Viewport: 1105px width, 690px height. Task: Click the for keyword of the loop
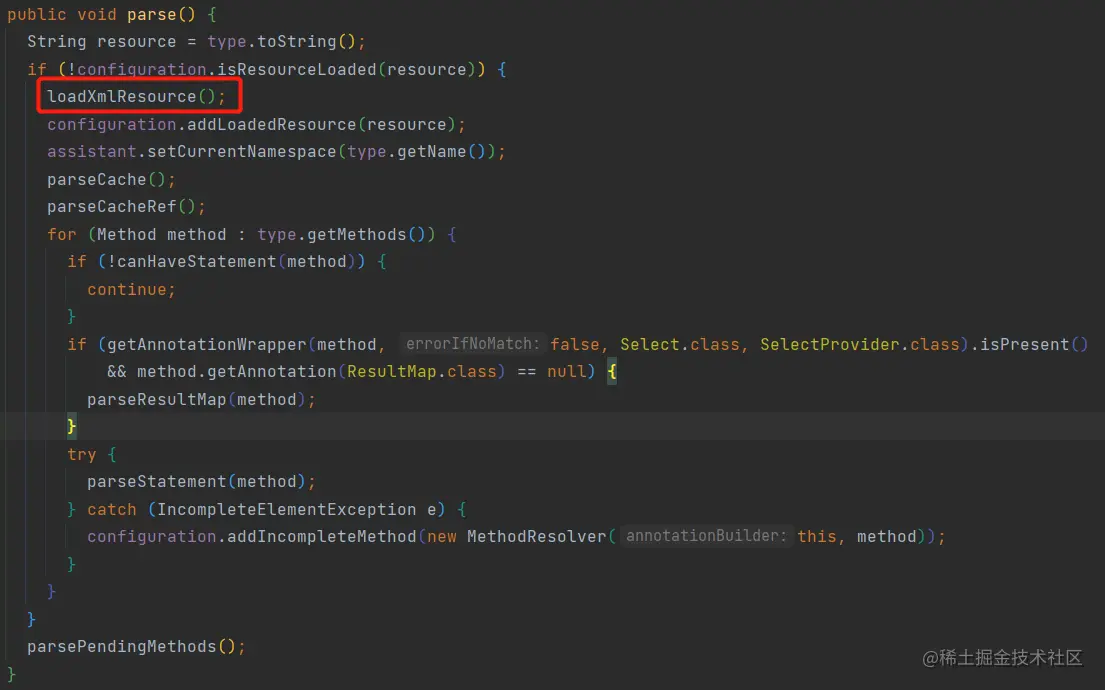coord(62,234)
